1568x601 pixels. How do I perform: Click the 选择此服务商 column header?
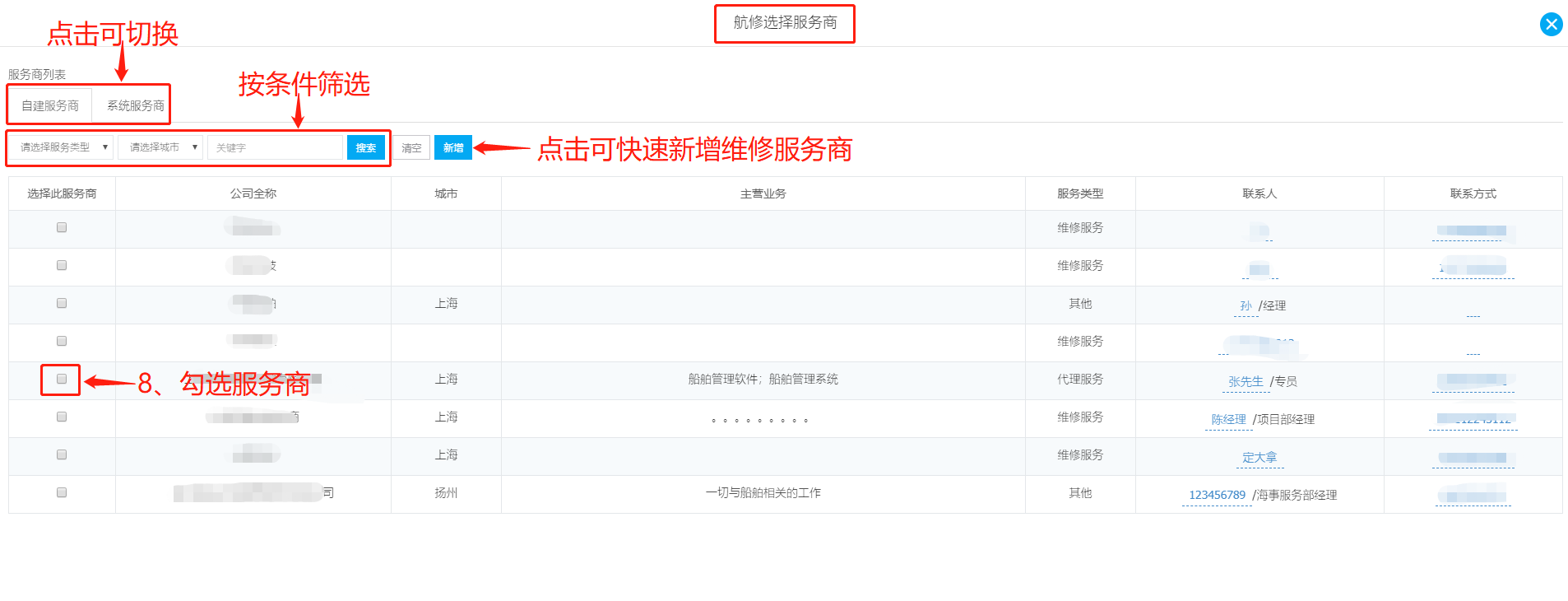point(62,193)
